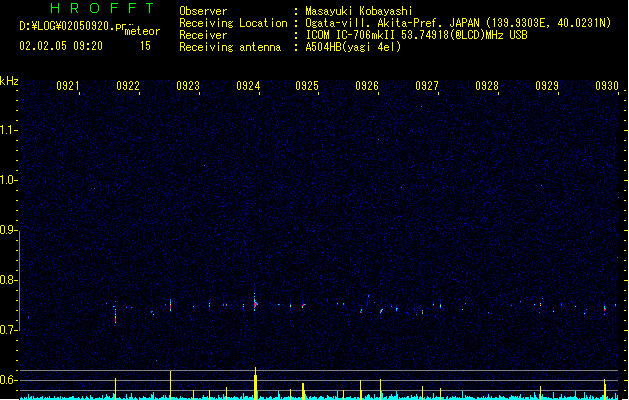
Task: Click time marker 0929
Action: (x=547, y=86)
